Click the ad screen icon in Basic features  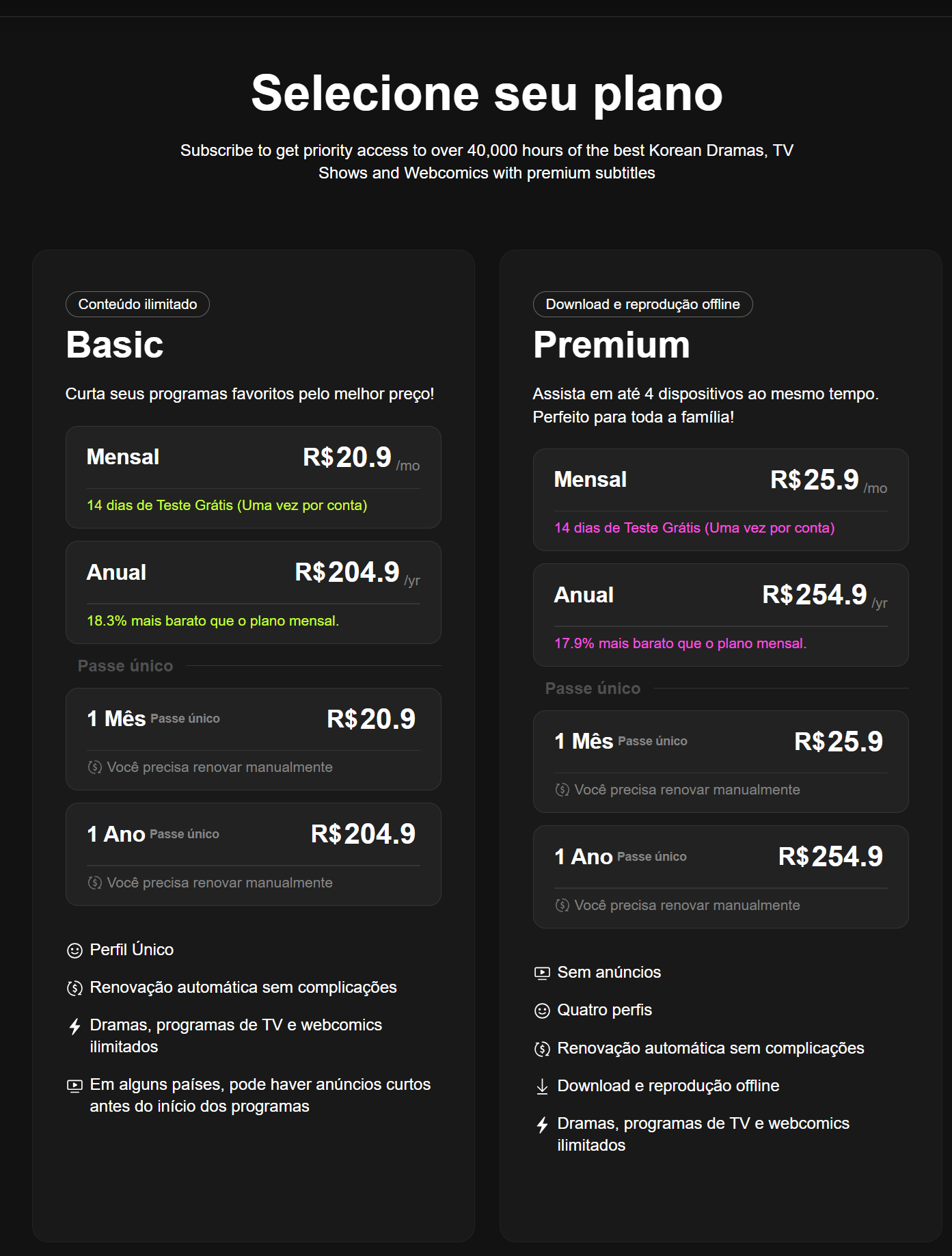[74, 1085]
